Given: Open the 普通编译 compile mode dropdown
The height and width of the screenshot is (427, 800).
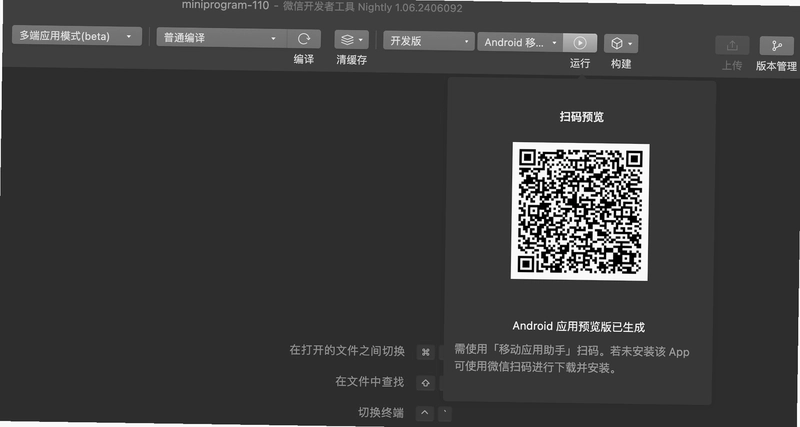Looking at the screenshot, I should [222, 38].
